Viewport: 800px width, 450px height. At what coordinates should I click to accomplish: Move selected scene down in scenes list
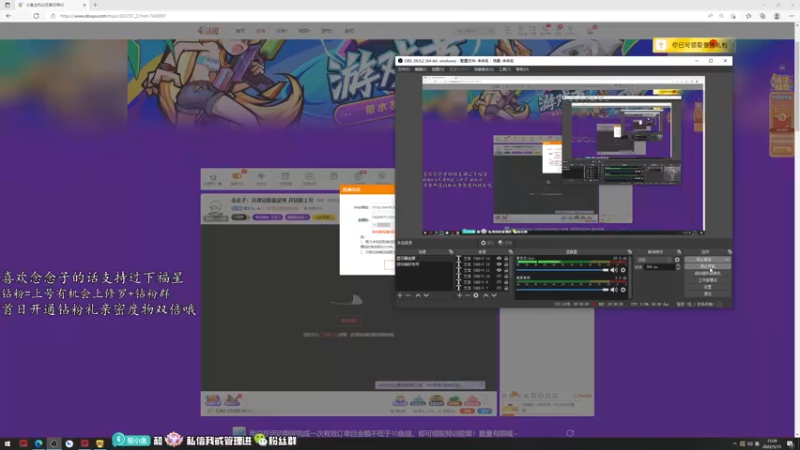click(426, 295)
